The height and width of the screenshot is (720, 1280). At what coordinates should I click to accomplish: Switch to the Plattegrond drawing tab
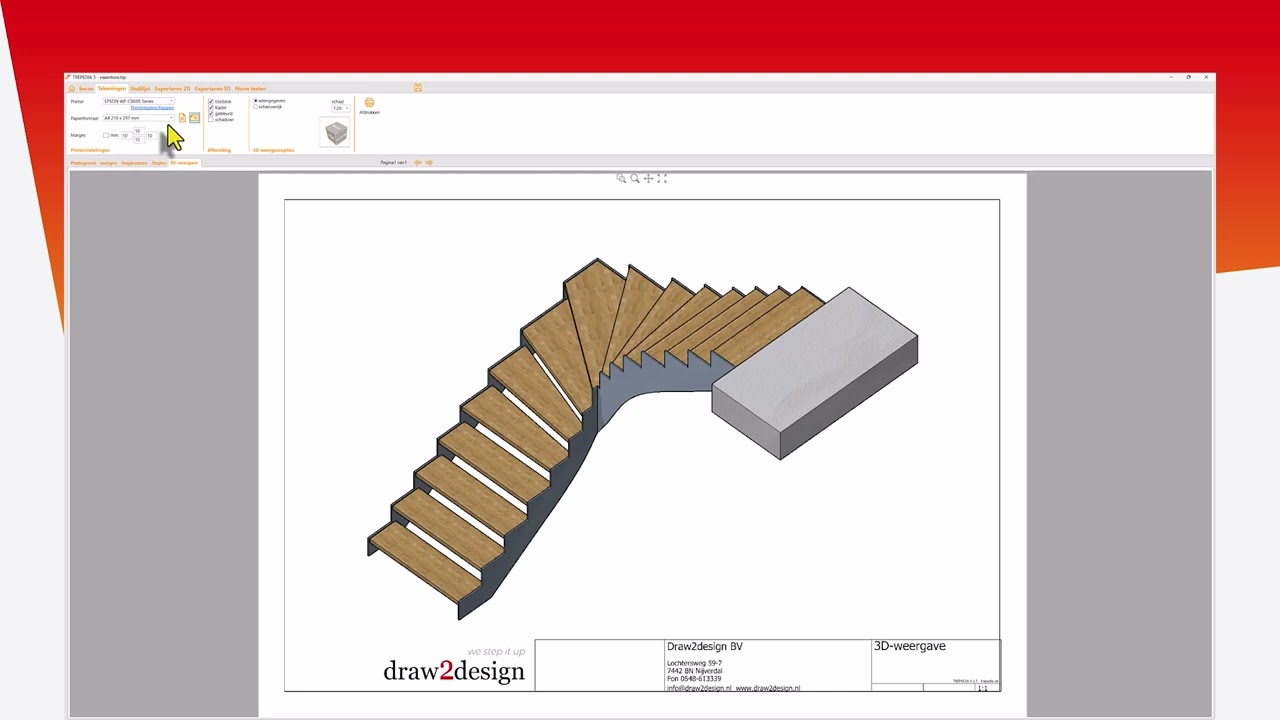83,163
